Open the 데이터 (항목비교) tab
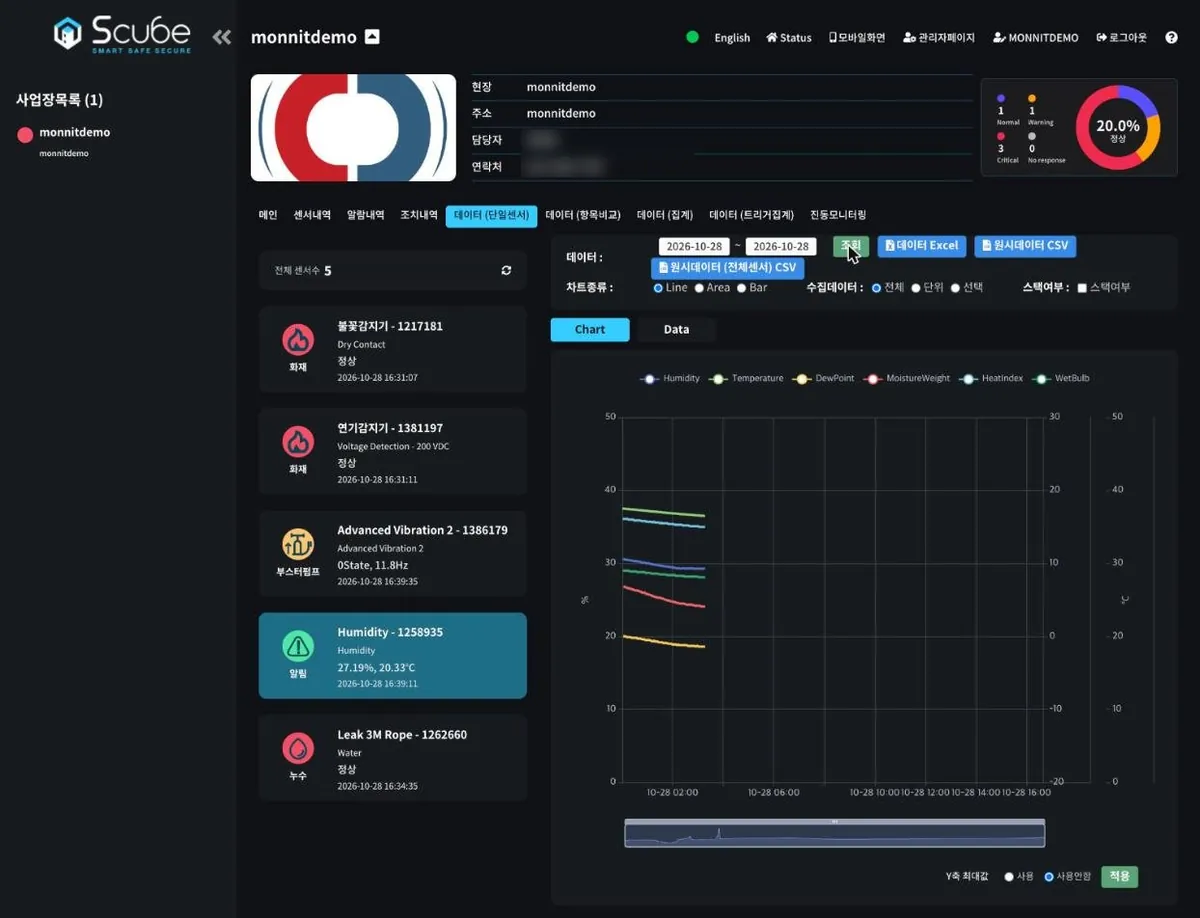Image resolution: width=1200 pixels, height=918 pixels. (x=583, y=215)
